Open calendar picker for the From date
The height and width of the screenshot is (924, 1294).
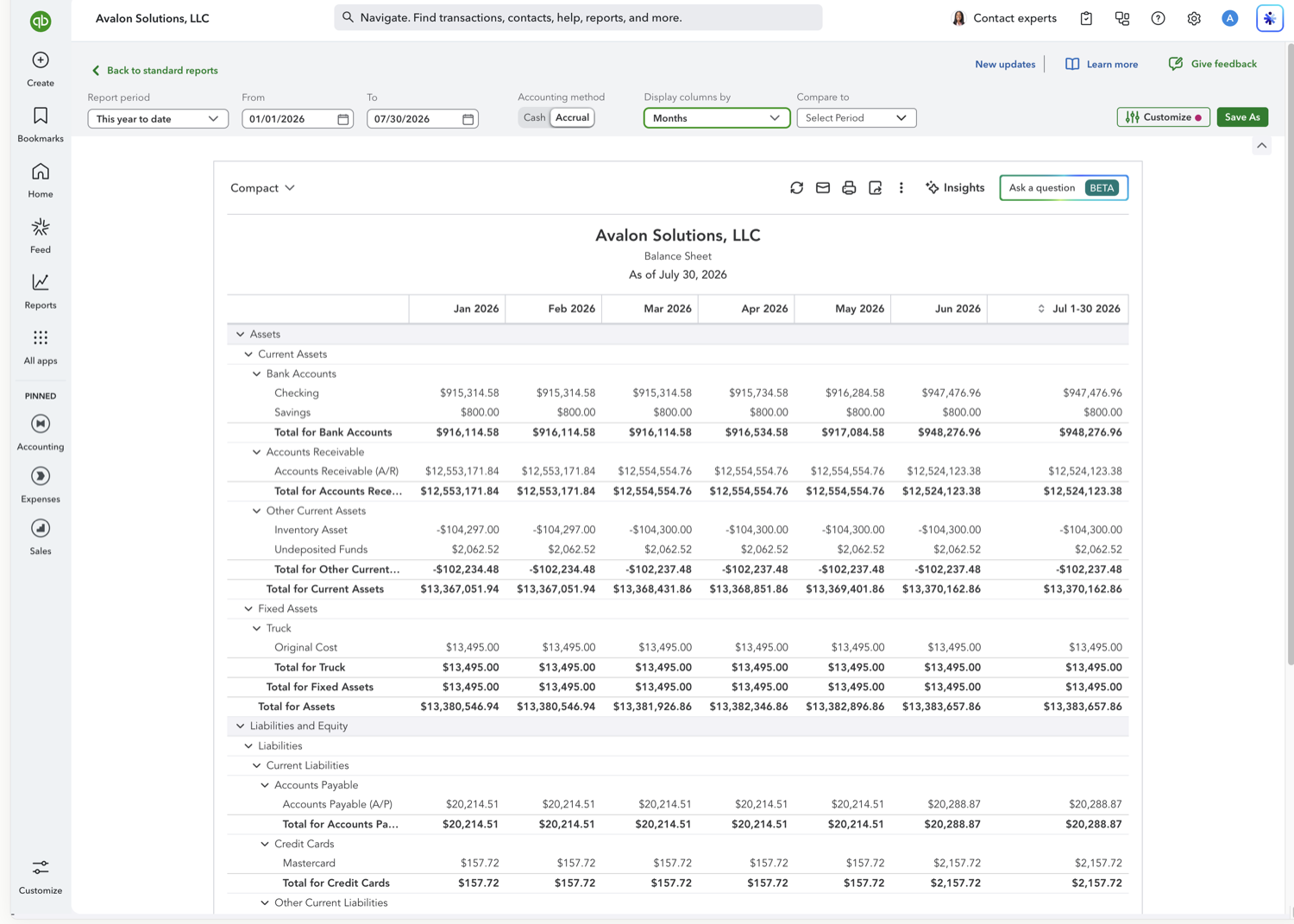coord(343,119)
